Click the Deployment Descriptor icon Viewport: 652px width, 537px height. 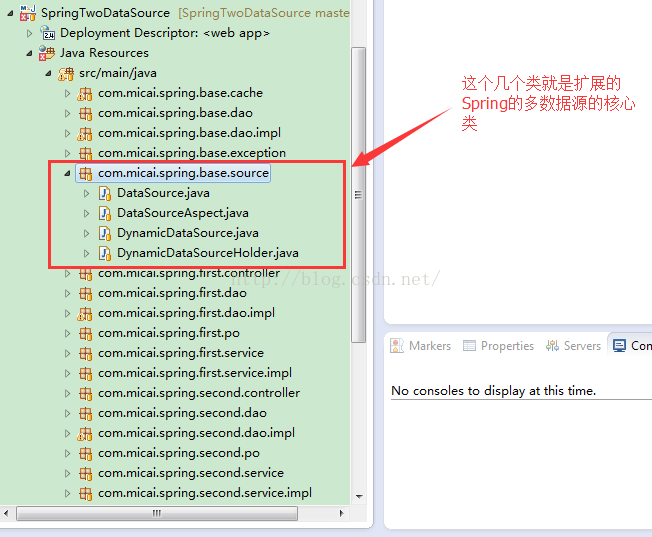click(47, 33)
